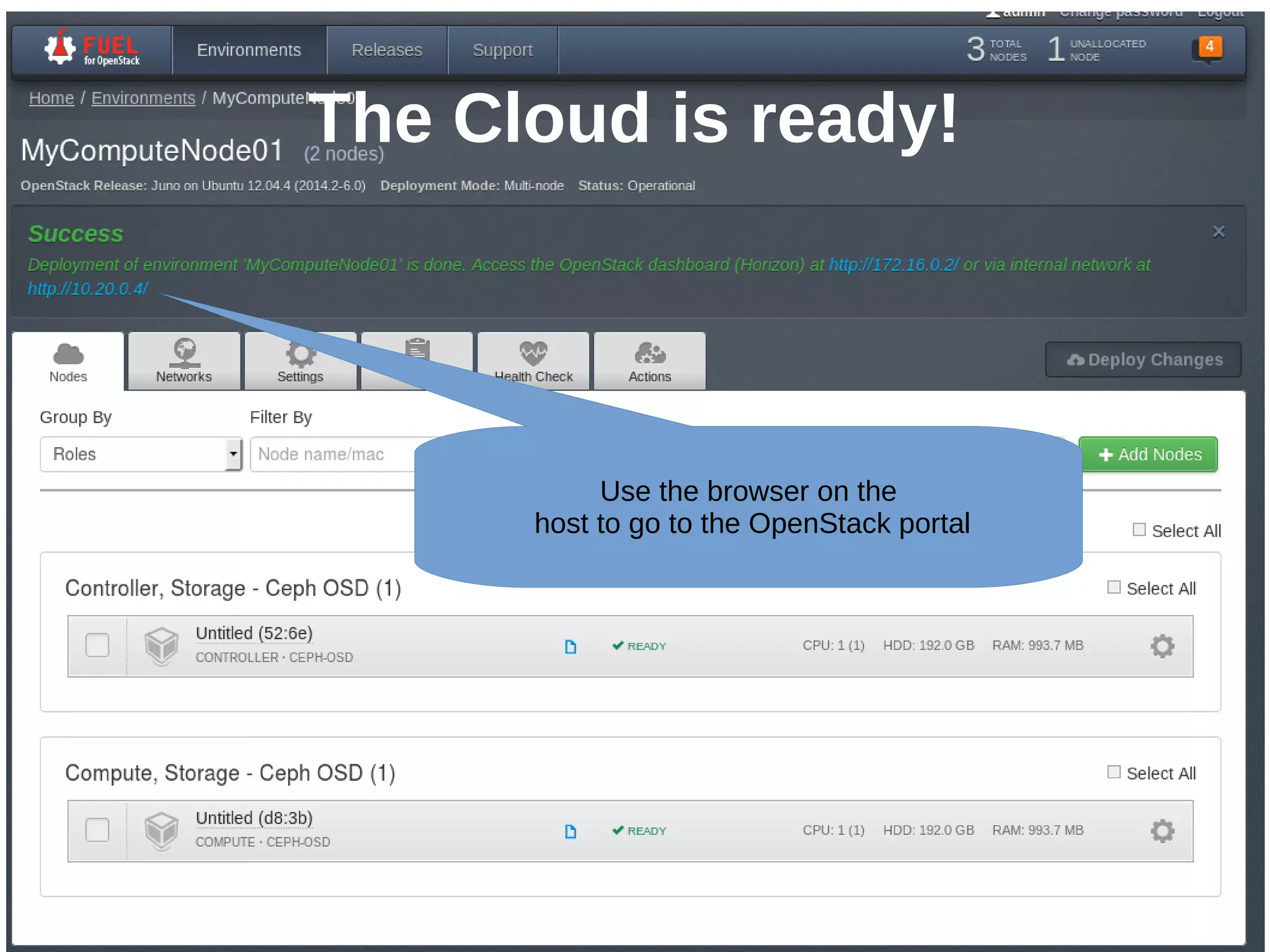
Task: Open the Nodes tab
Action: (x=68, y=362)
